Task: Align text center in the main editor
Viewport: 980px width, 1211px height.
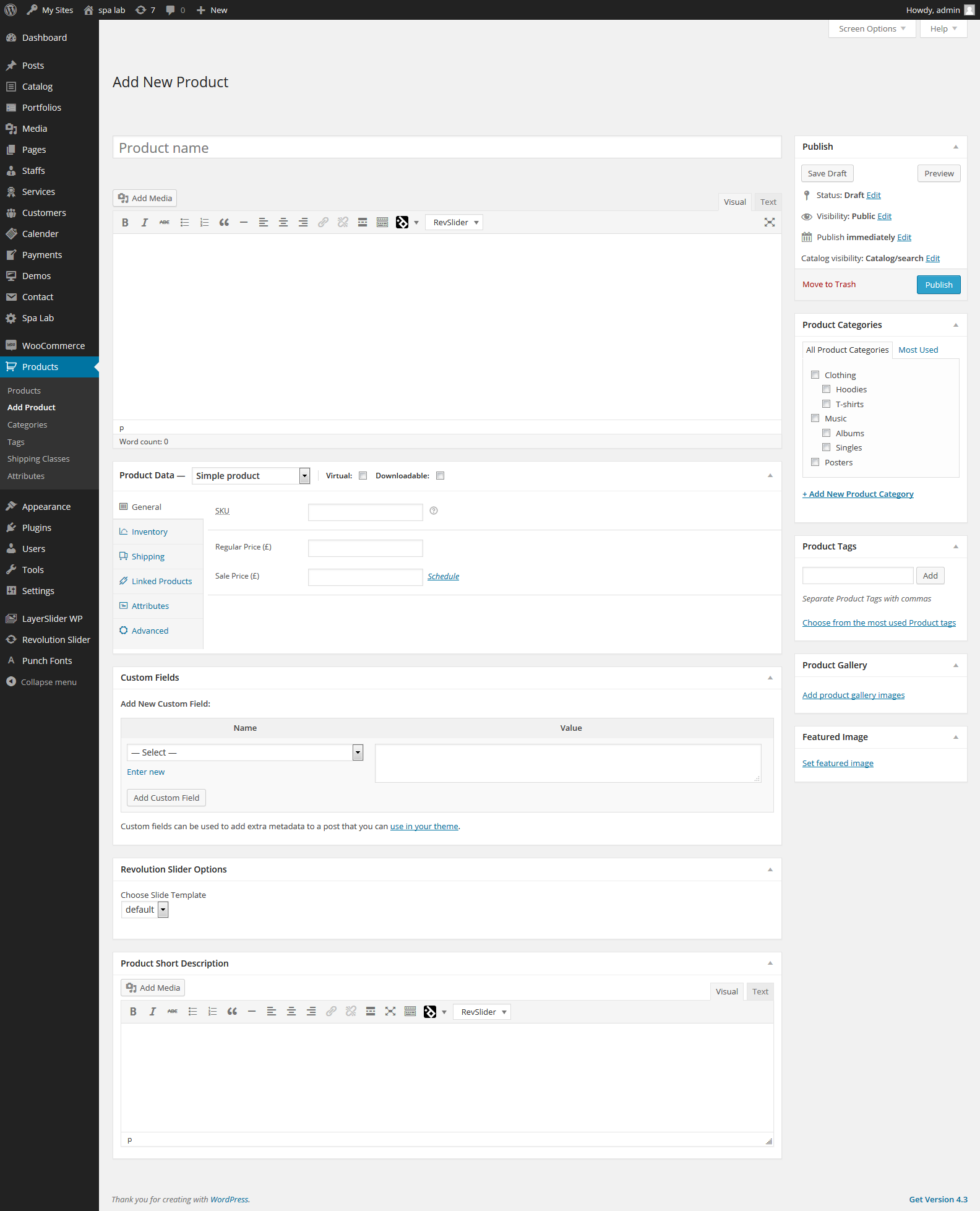Action: pyautogui.click(x=283, y=223)
